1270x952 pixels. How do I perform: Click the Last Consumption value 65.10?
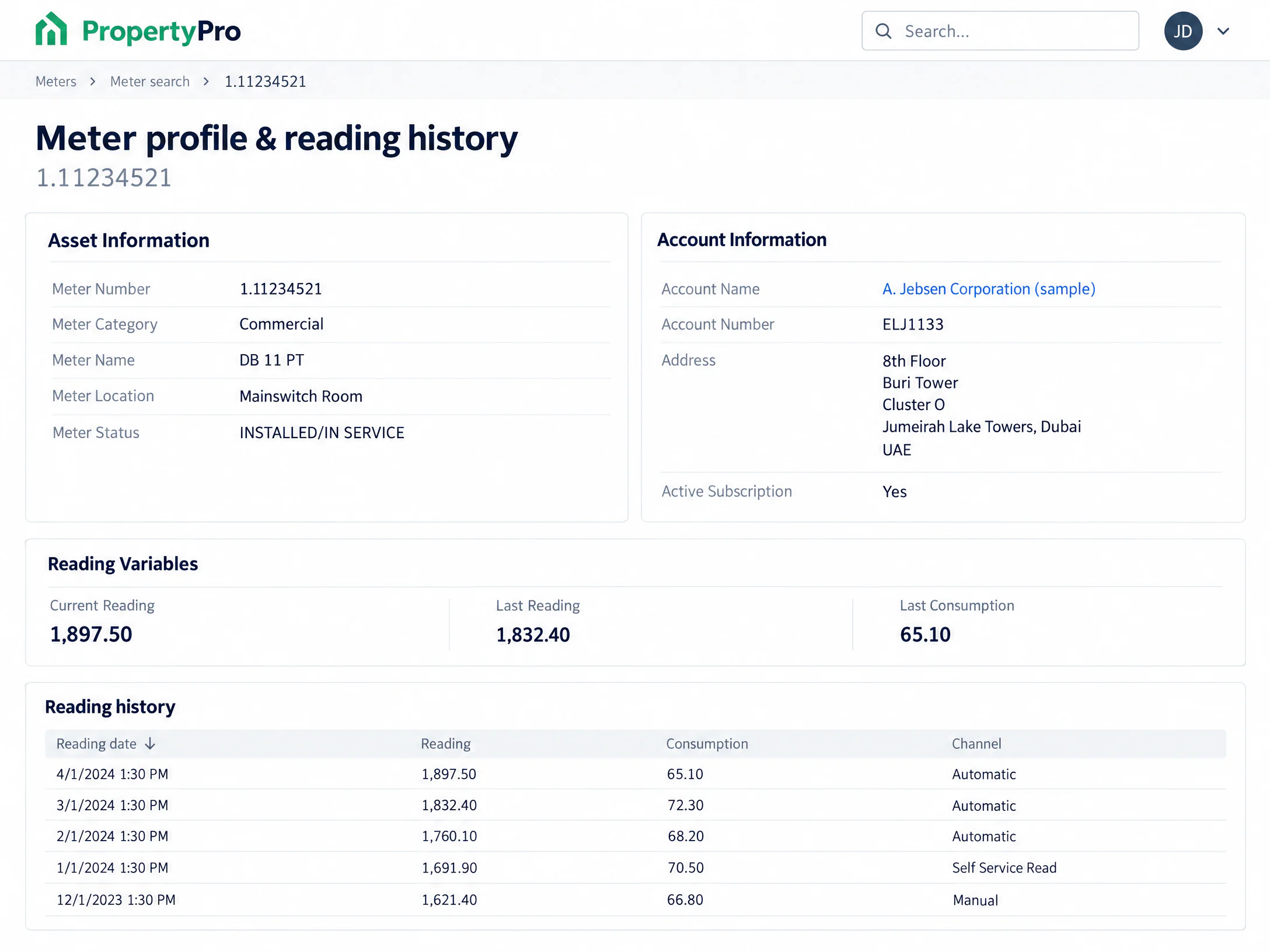click(925, 634)
